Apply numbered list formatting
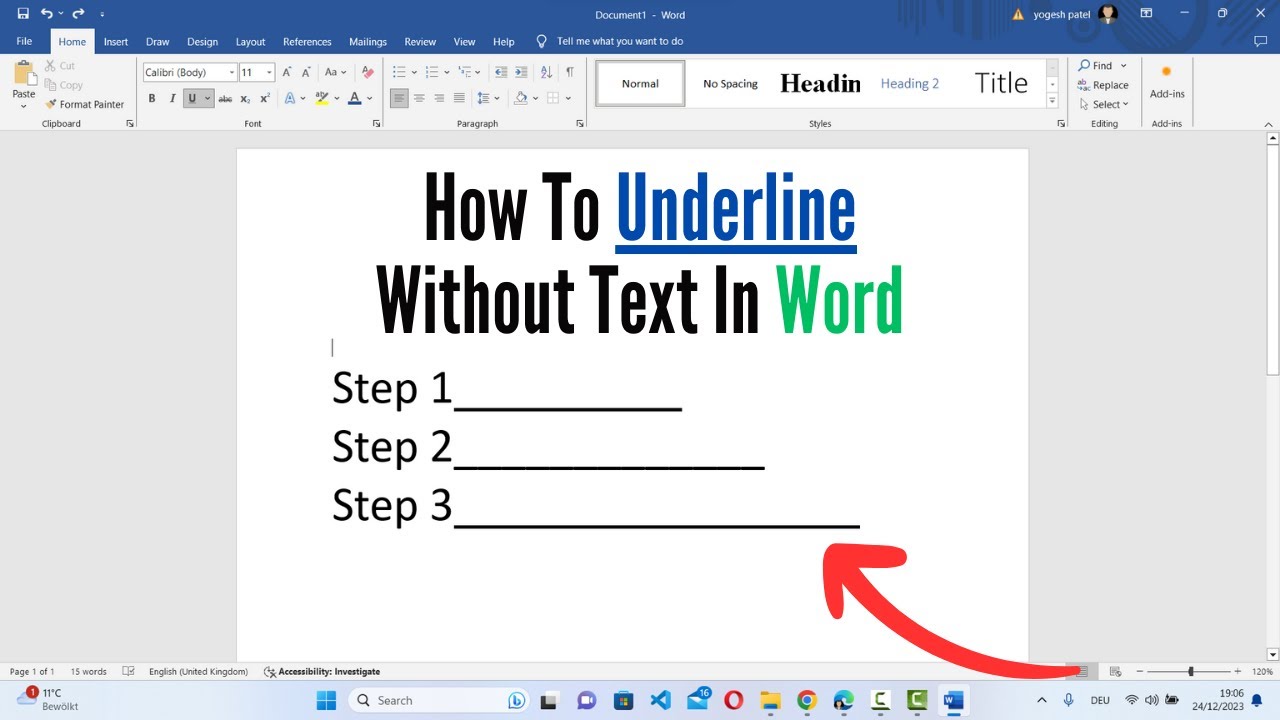Screen dimensions: 1280x720 click(431, 72)
